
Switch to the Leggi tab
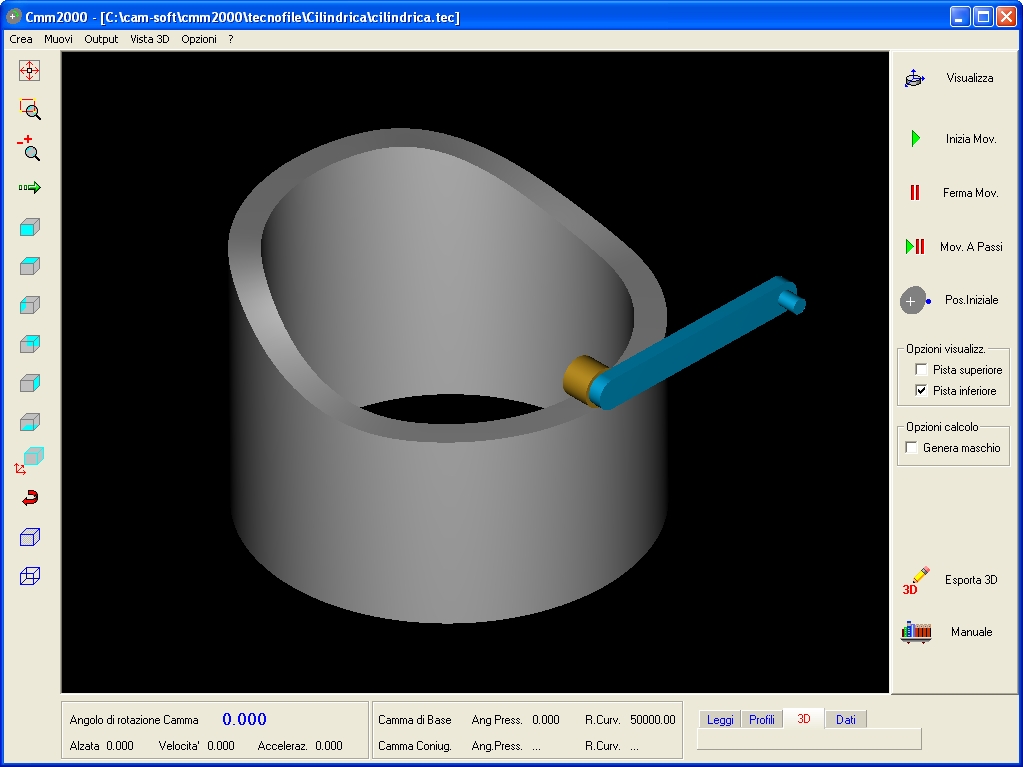720,719
